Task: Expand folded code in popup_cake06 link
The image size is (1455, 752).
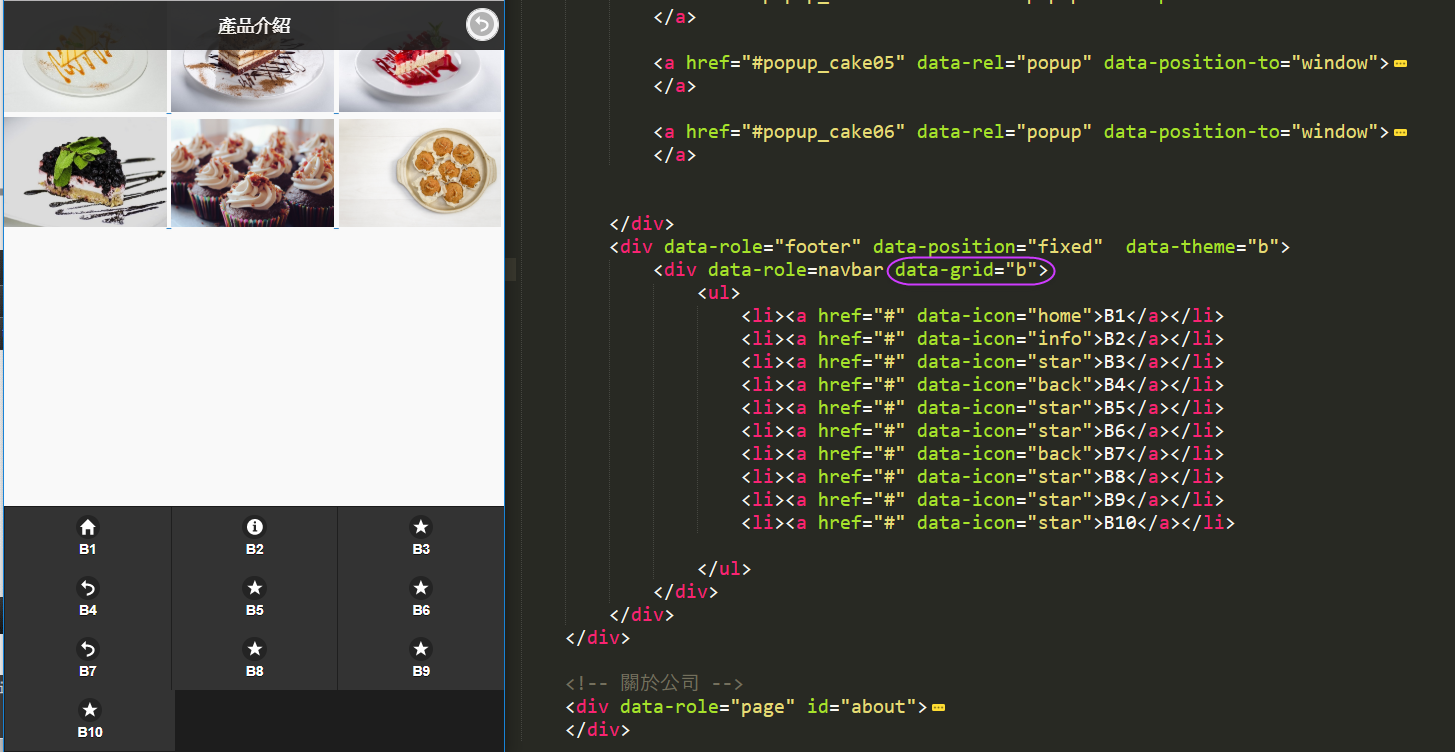Action: pos(1400,132)
